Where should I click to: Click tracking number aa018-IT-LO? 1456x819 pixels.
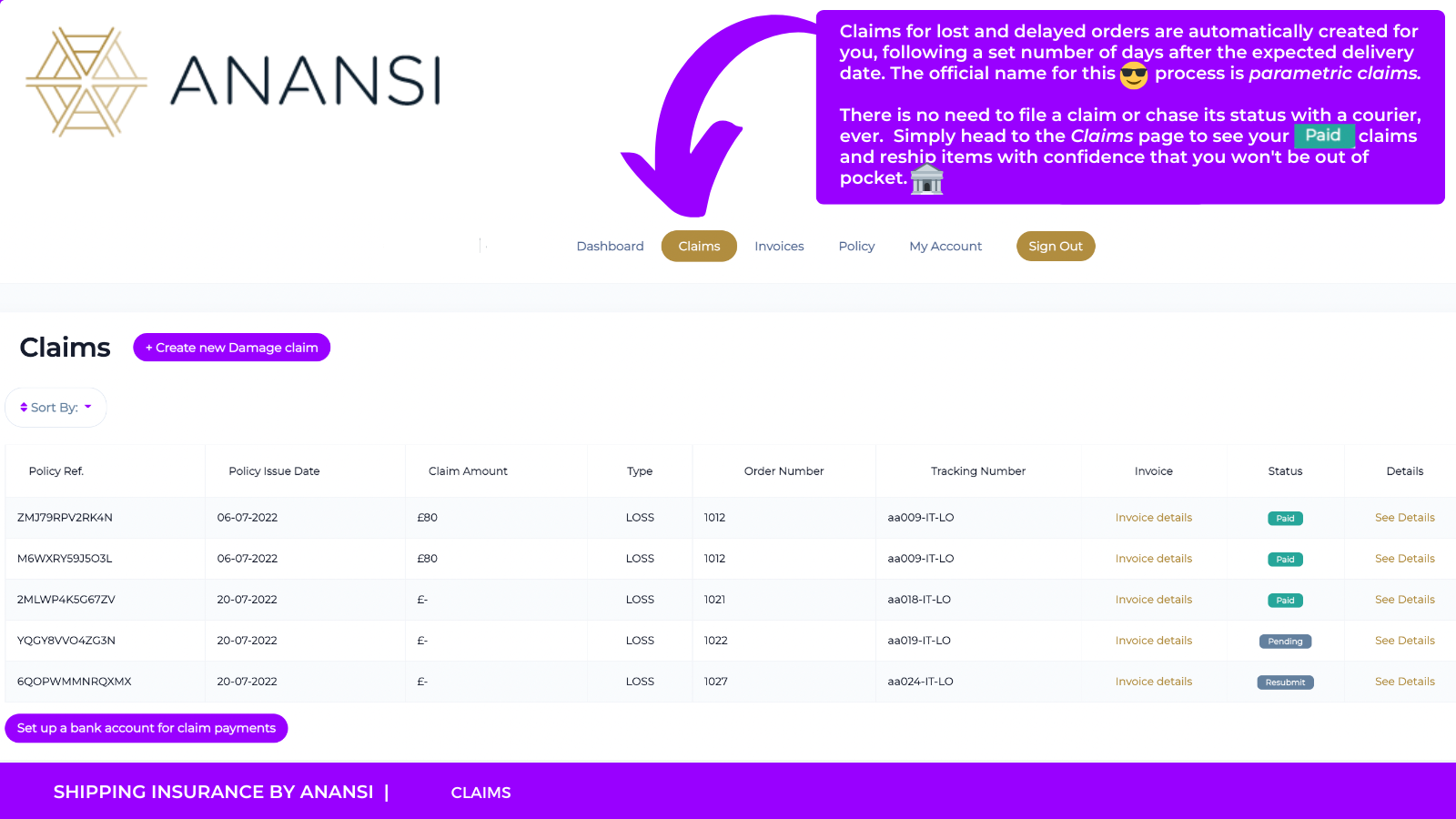(x=919, y=600)
